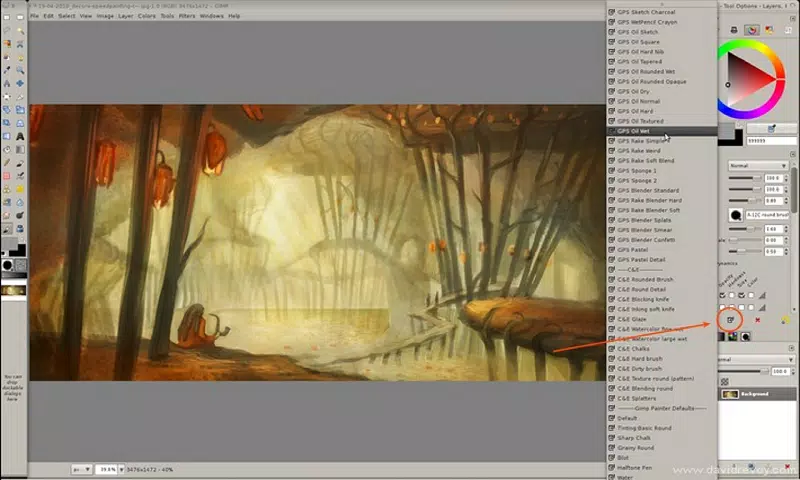The image size is (800, 480).
Task: Open the paint Mode dropdown set to Normal
Action: point(756,165)
